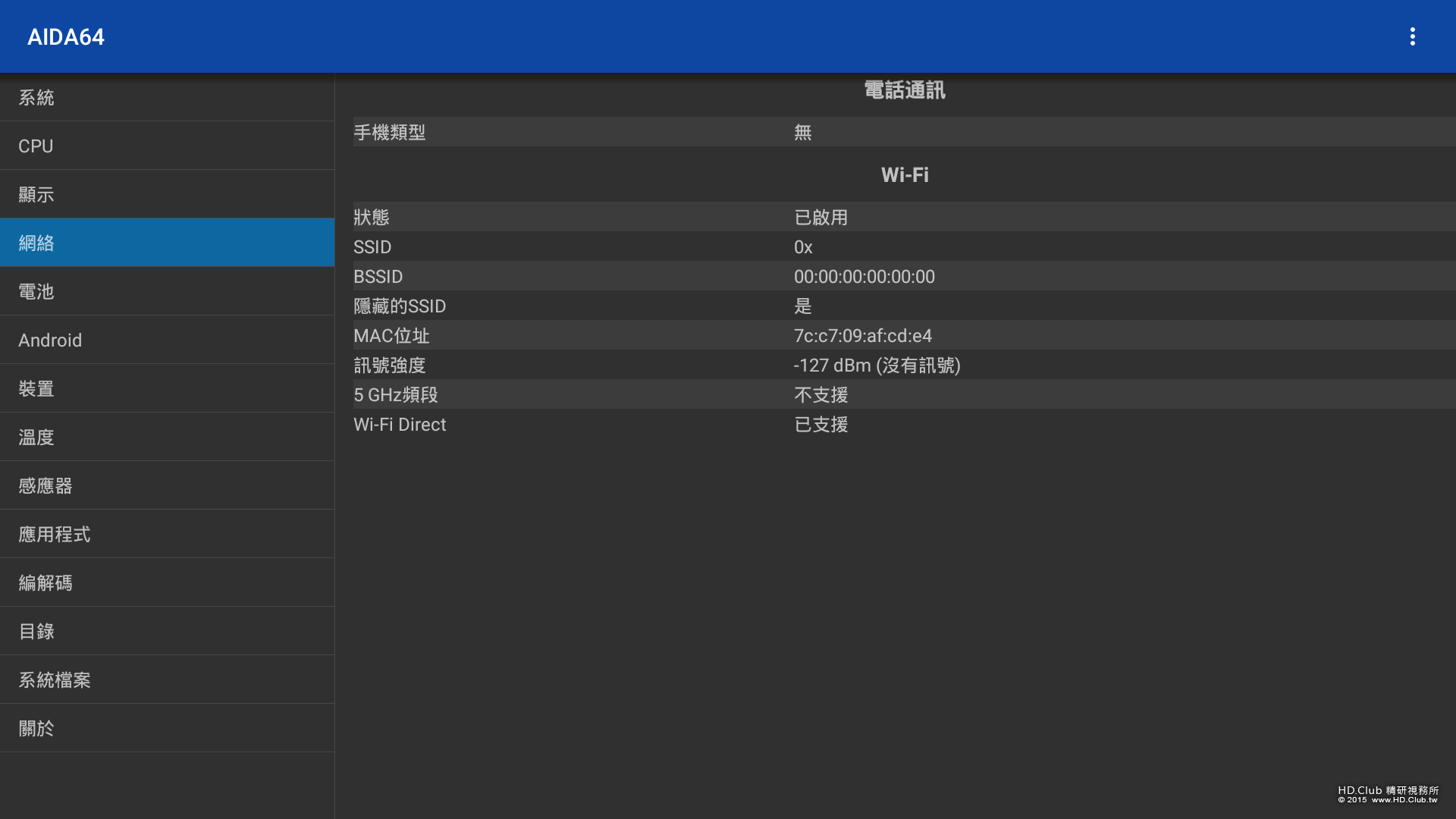This screenshot has width=1456, height=819.
Task: Switch to the 顯示 category
Action: (167, 194)
